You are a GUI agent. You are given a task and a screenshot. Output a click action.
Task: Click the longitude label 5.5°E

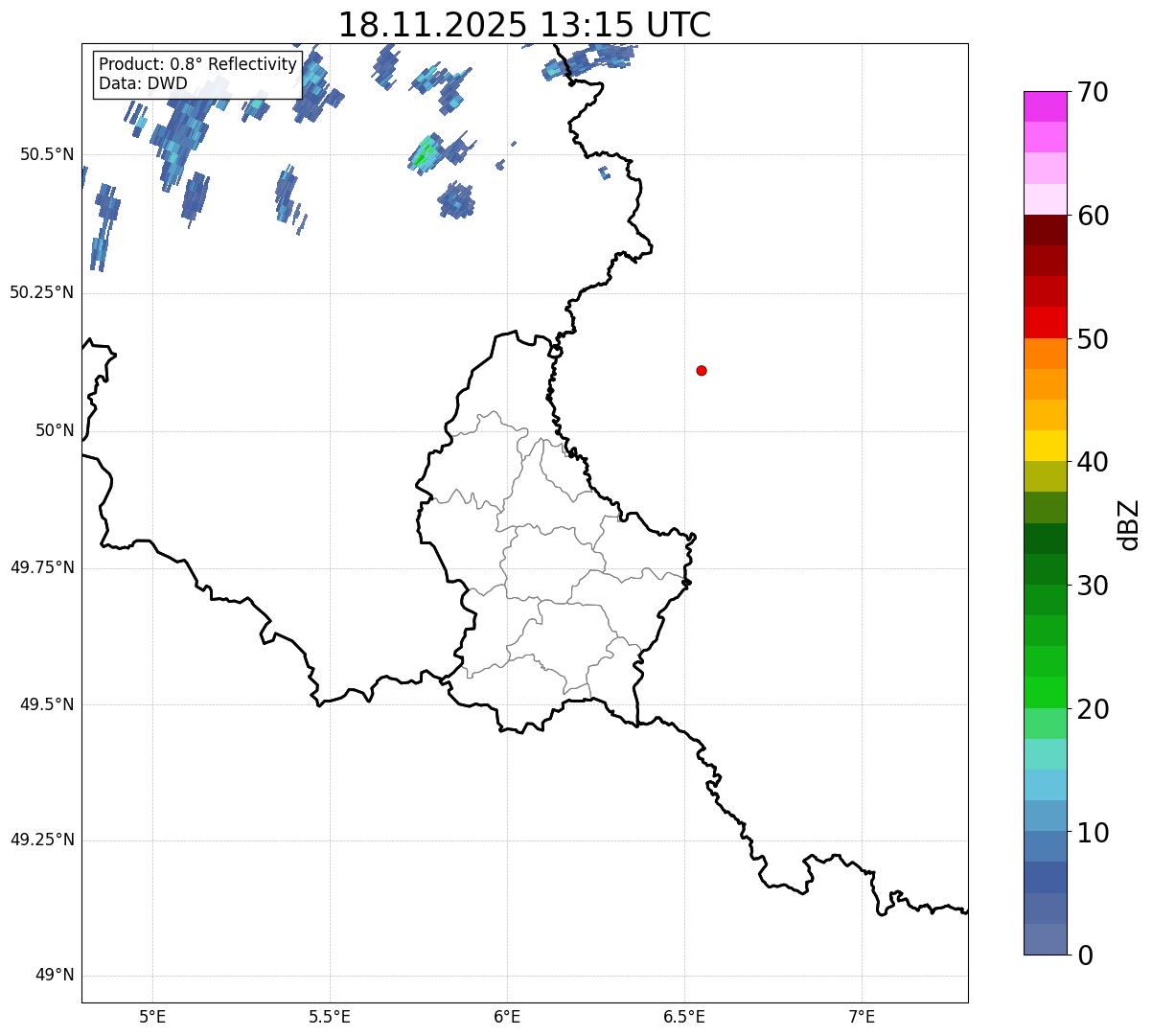click(x=330, y=1016)
